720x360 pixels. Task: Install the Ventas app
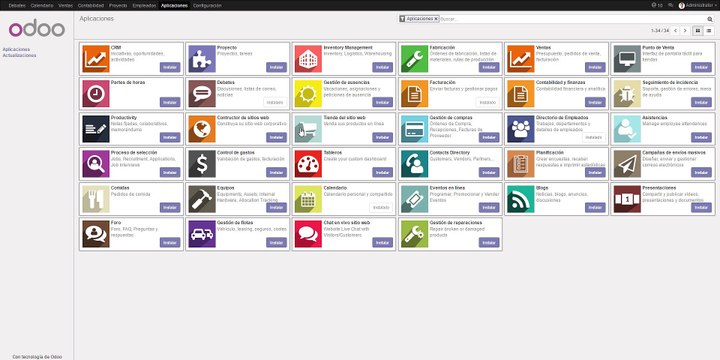pyautogui.click(x=595, y=67)
